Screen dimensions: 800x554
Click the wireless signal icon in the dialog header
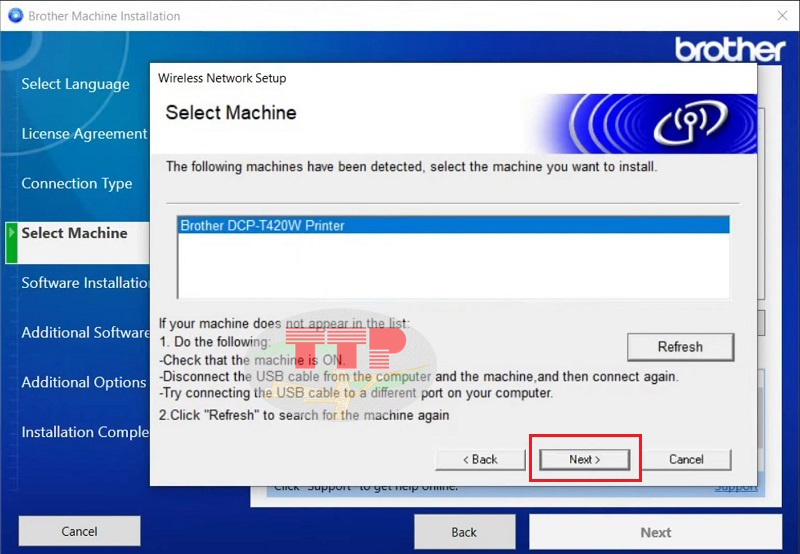(x=690, y=122)
